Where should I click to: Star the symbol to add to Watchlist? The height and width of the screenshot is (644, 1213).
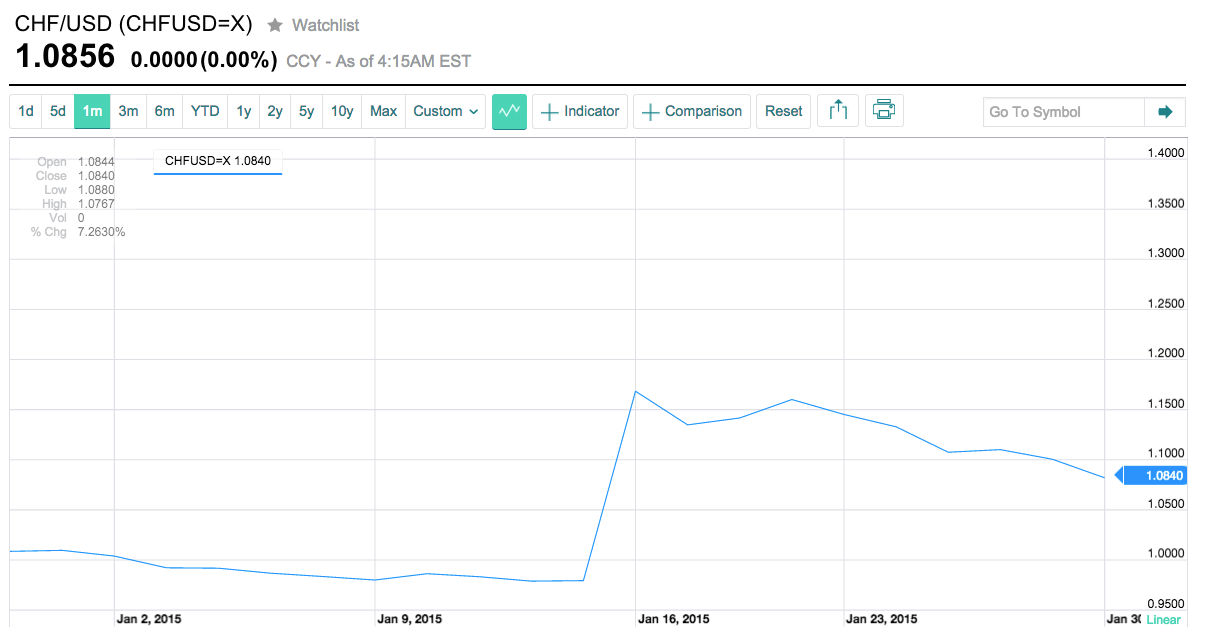click(x=275, y=25)
